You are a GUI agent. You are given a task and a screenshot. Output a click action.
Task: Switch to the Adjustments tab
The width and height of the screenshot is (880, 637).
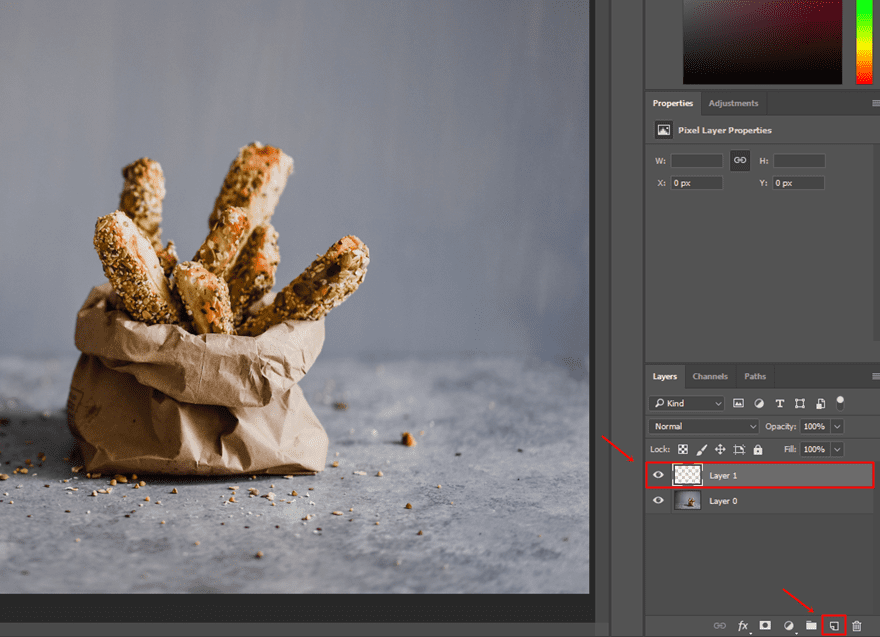click(x=733, y=103)
